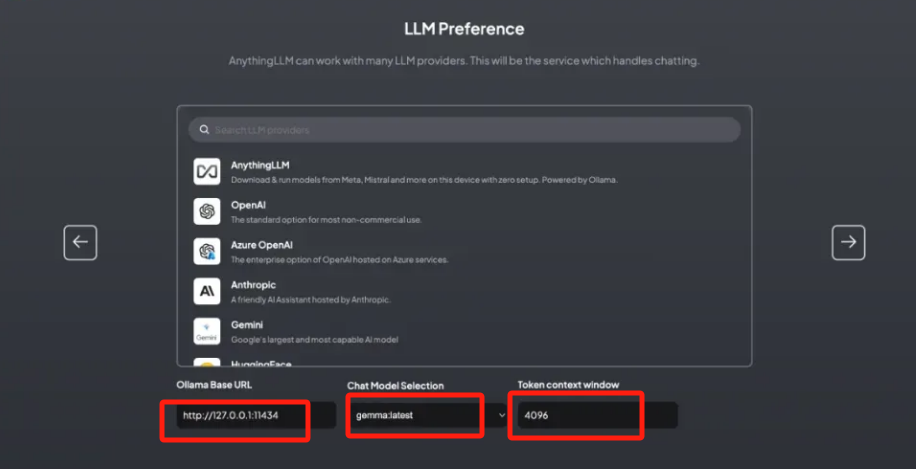Click the OpenAI description 'standard option' text
Image resolution: width=916 pixels, height=469 pixels.
[326, 220]
